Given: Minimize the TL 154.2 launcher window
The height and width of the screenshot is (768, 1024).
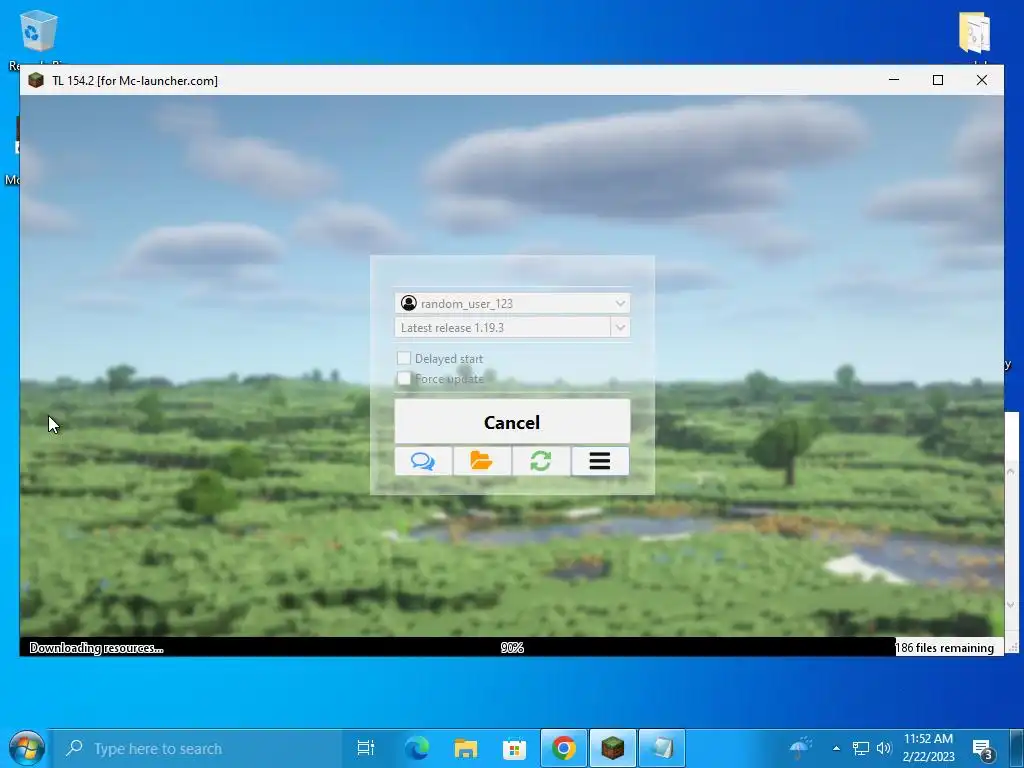Looking at the screenshot, I should click(894, 80).
